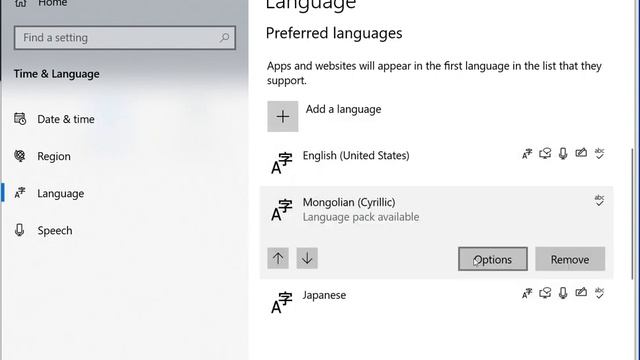Viewport: 640px width, 360px height.
Task: Click the Time & Language heading
Action: point(57,74)
